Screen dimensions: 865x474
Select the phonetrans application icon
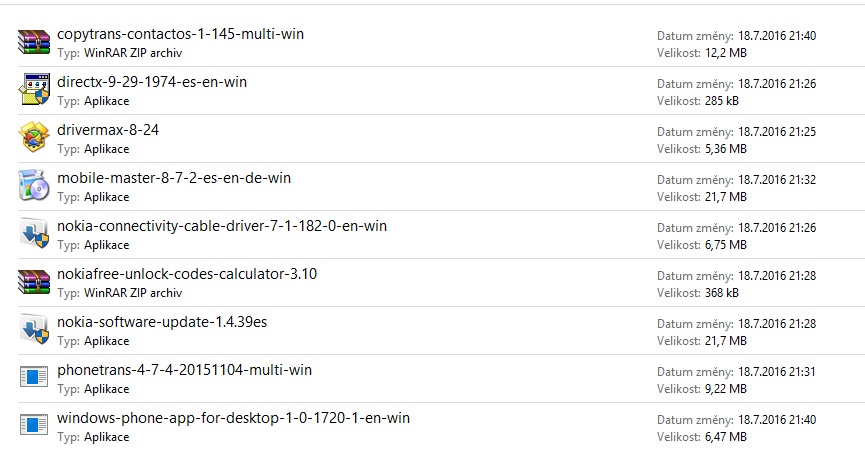(34, 378)
